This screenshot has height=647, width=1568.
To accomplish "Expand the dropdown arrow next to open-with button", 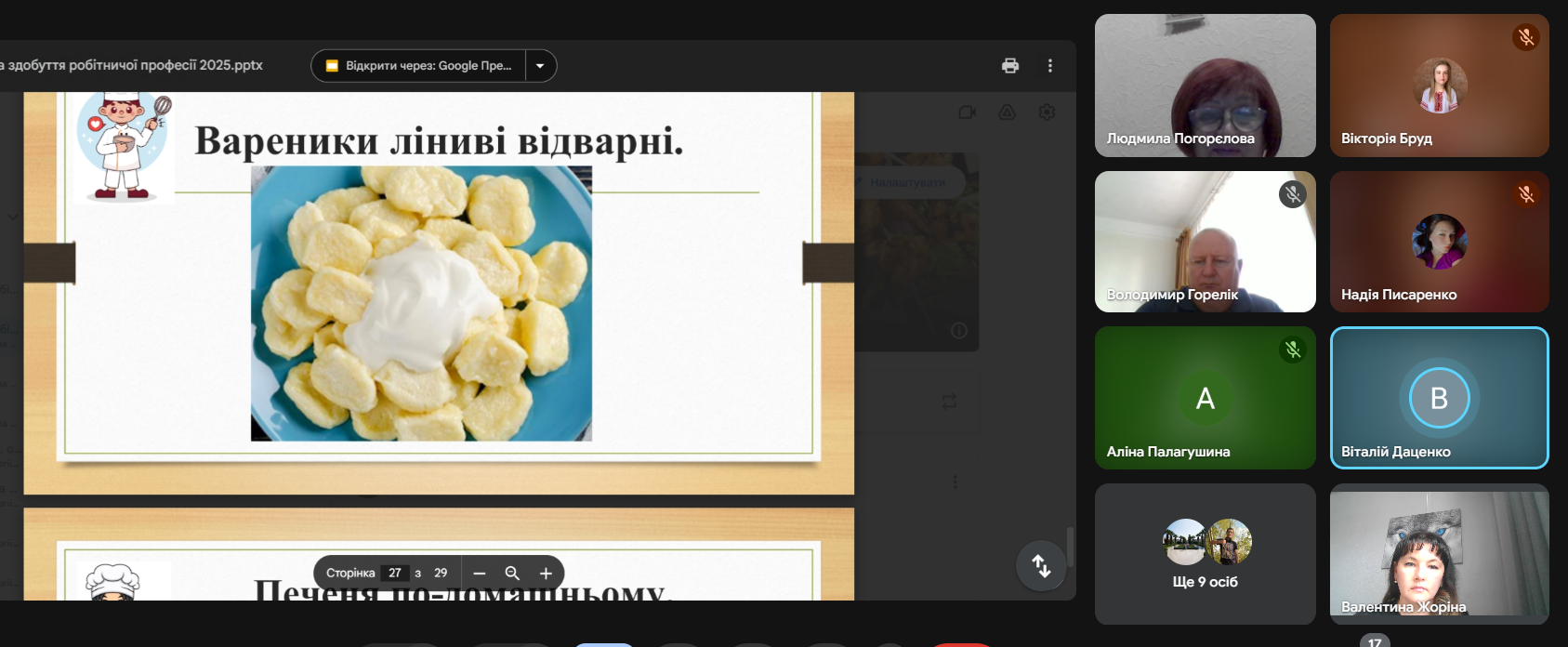I will tap(541, 66).
